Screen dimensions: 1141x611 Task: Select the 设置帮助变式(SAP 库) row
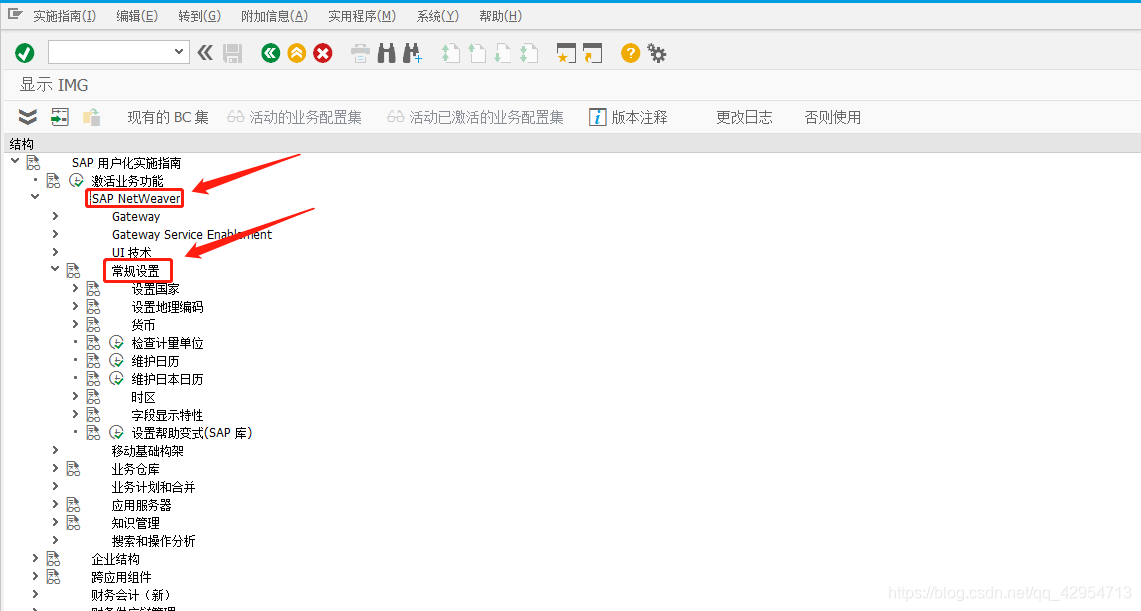pyautogui.click(x=191, y=433)
